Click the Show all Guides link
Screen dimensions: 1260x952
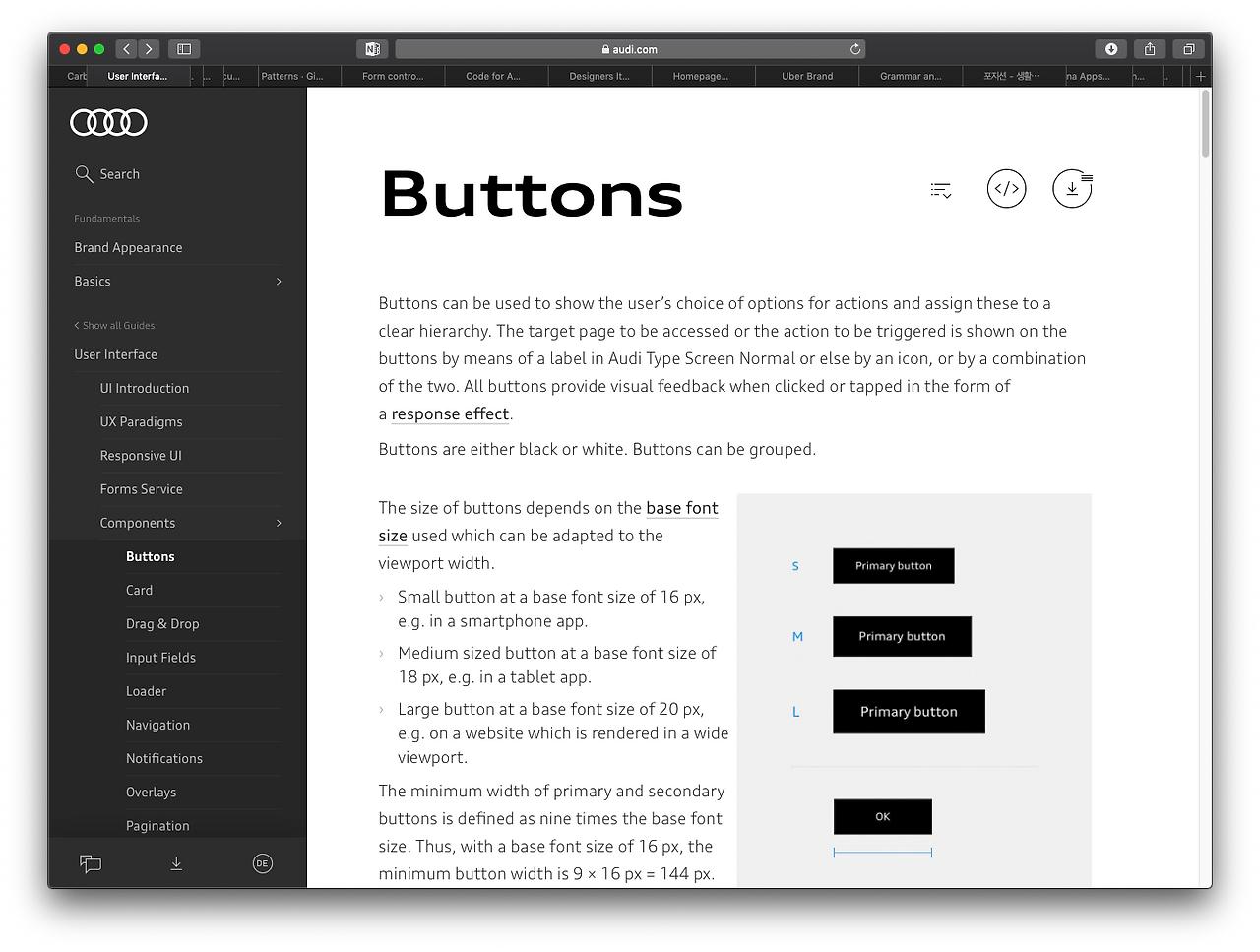114,326
